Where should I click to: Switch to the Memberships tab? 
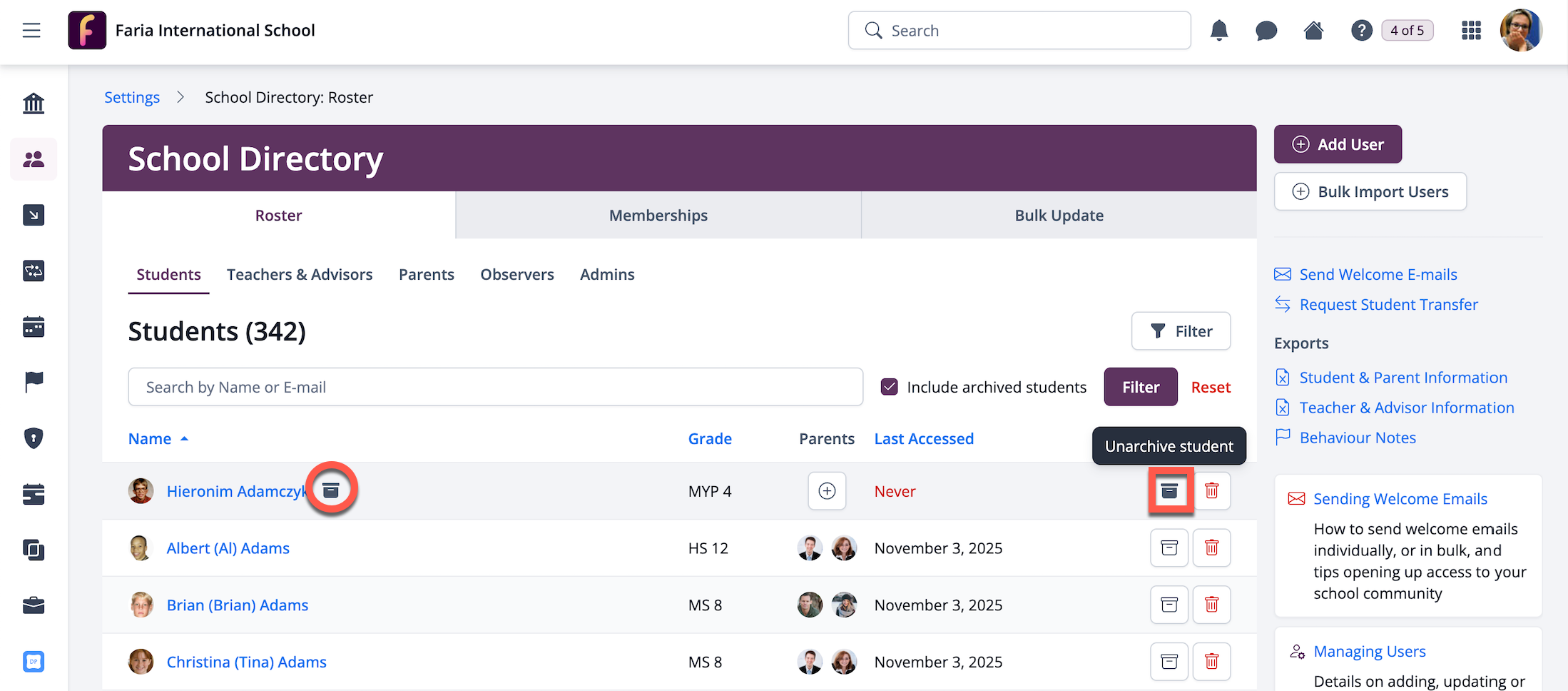(x=658, y=216)
